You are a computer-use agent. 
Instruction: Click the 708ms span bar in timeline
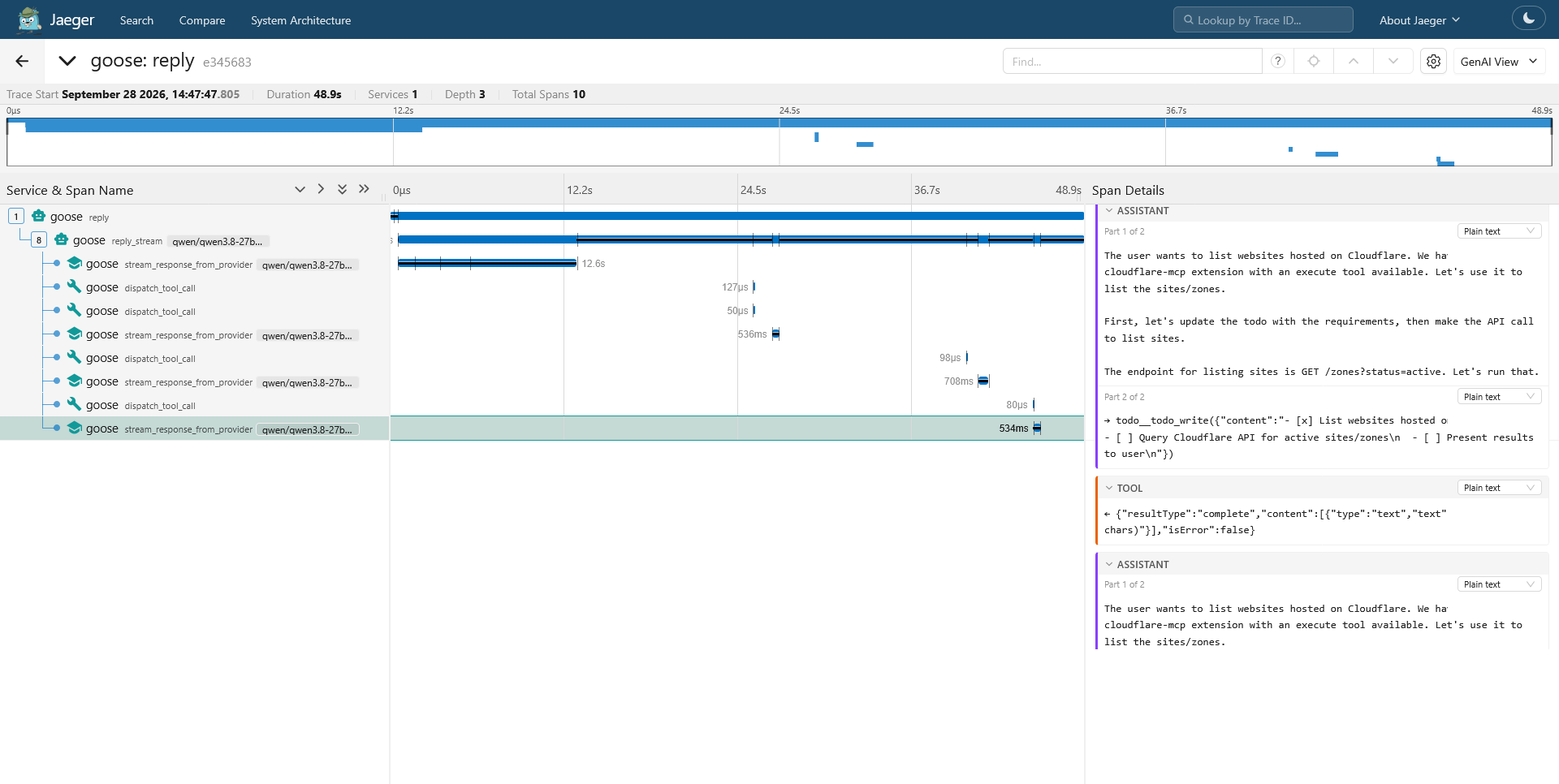[983, 381]
